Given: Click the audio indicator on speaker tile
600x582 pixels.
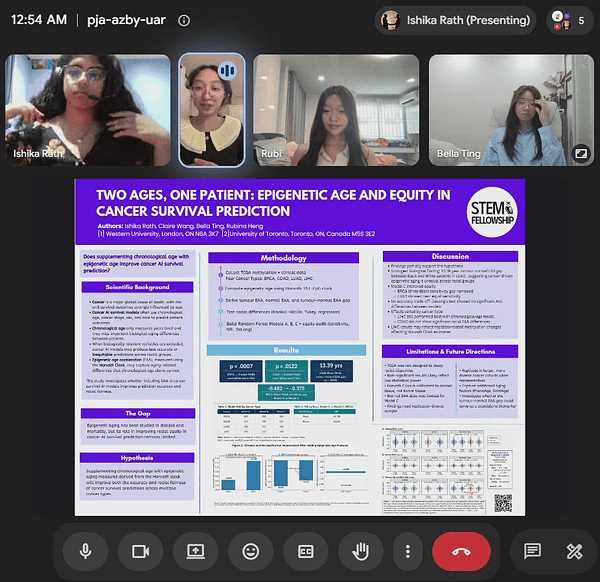Looking at the screenshot, I should pos(227,70).
